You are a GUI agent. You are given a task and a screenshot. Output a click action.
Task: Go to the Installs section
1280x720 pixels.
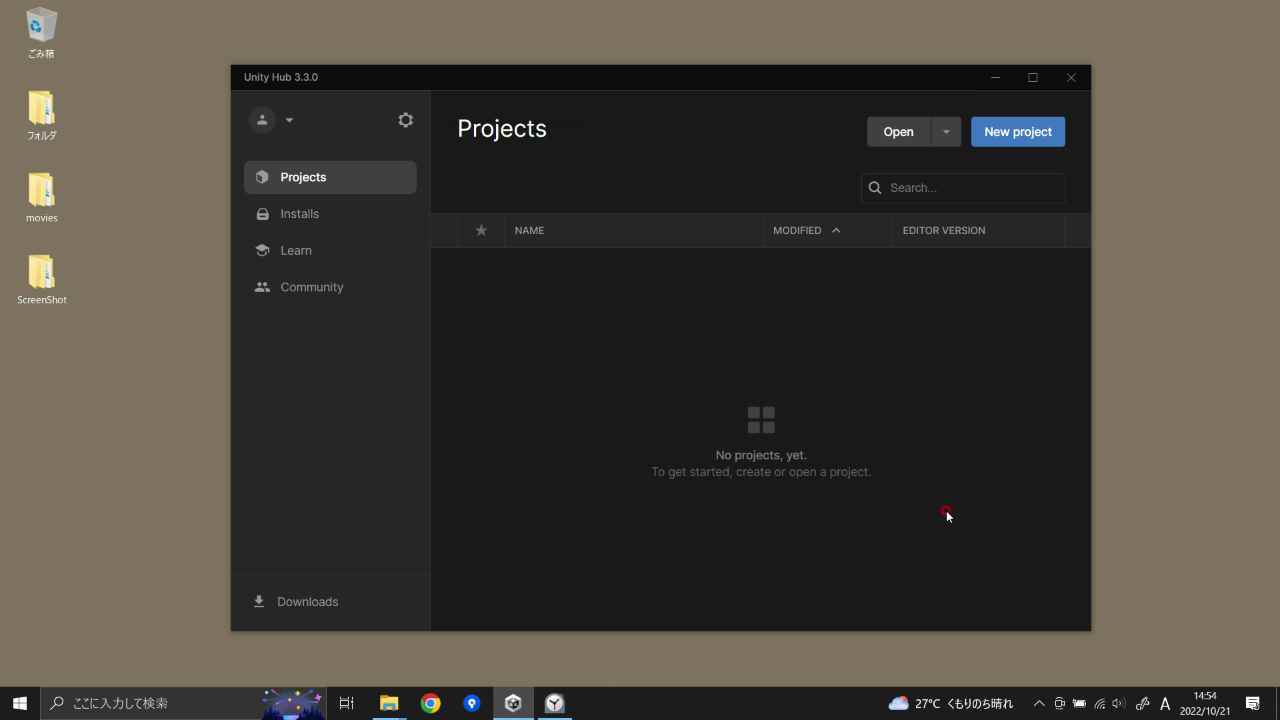pyautogui.click(x=330, y=214)
